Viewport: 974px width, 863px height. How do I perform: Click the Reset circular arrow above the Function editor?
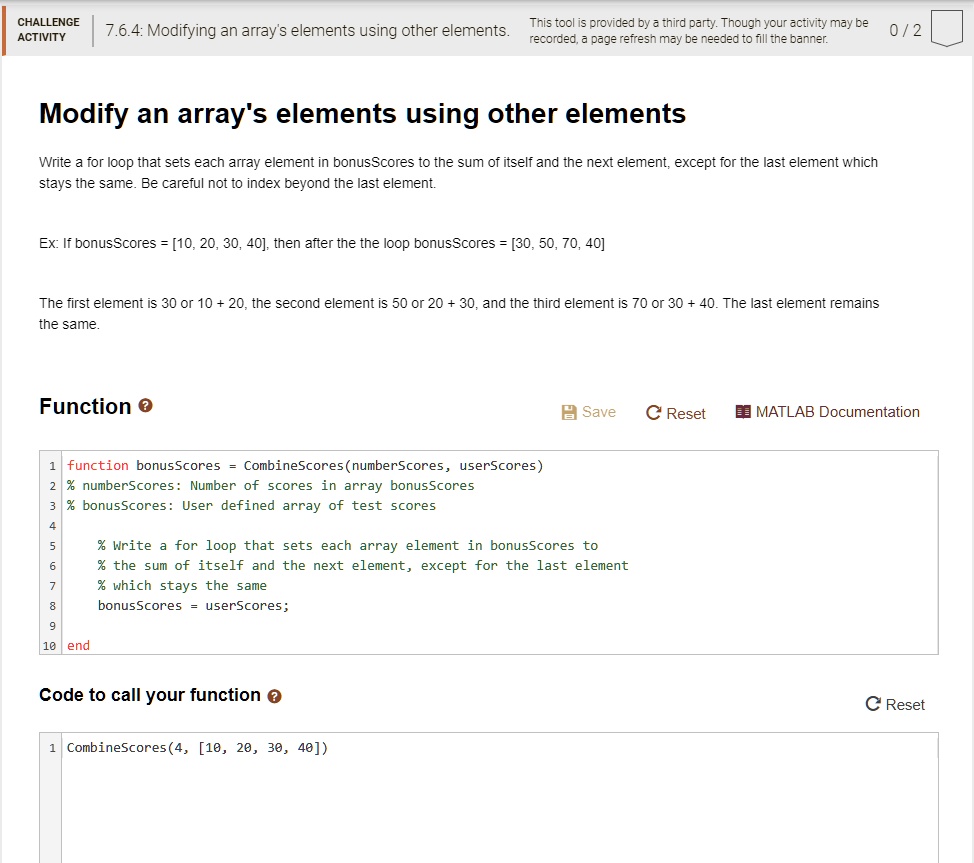coord(655,412)
